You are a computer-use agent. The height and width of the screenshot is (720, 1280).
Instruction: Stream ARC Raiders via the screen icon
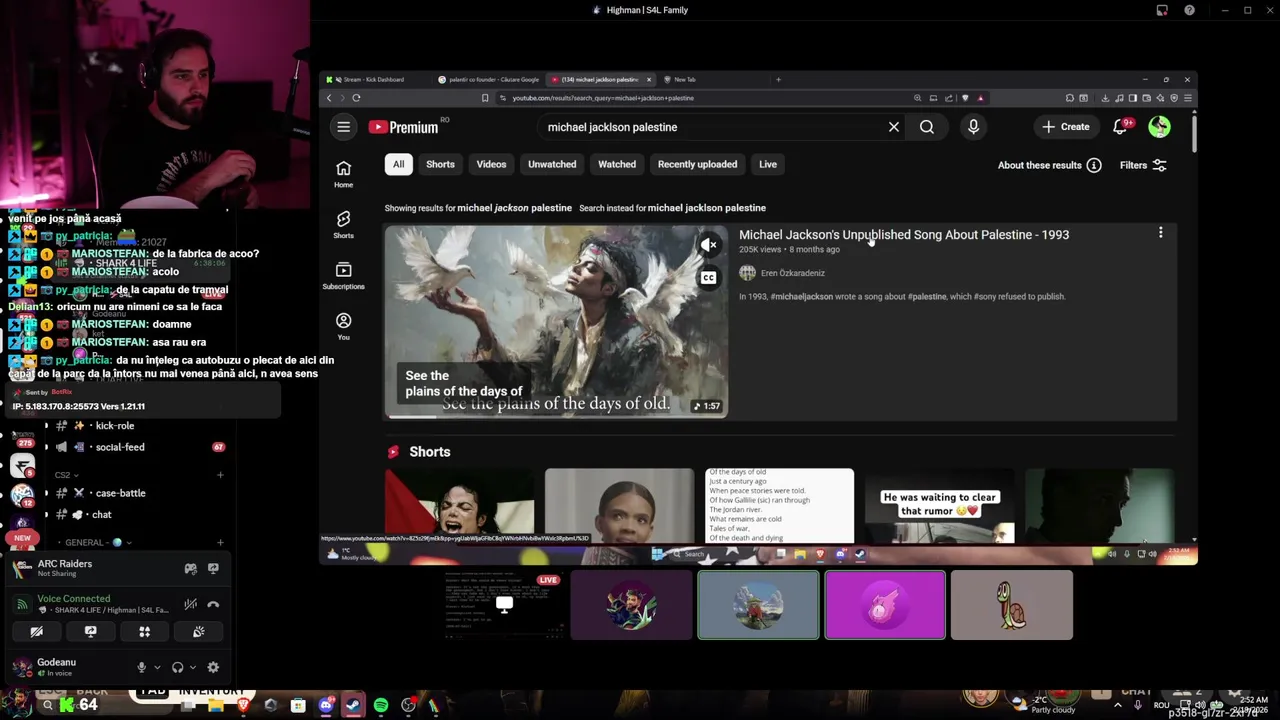[213, 568]
